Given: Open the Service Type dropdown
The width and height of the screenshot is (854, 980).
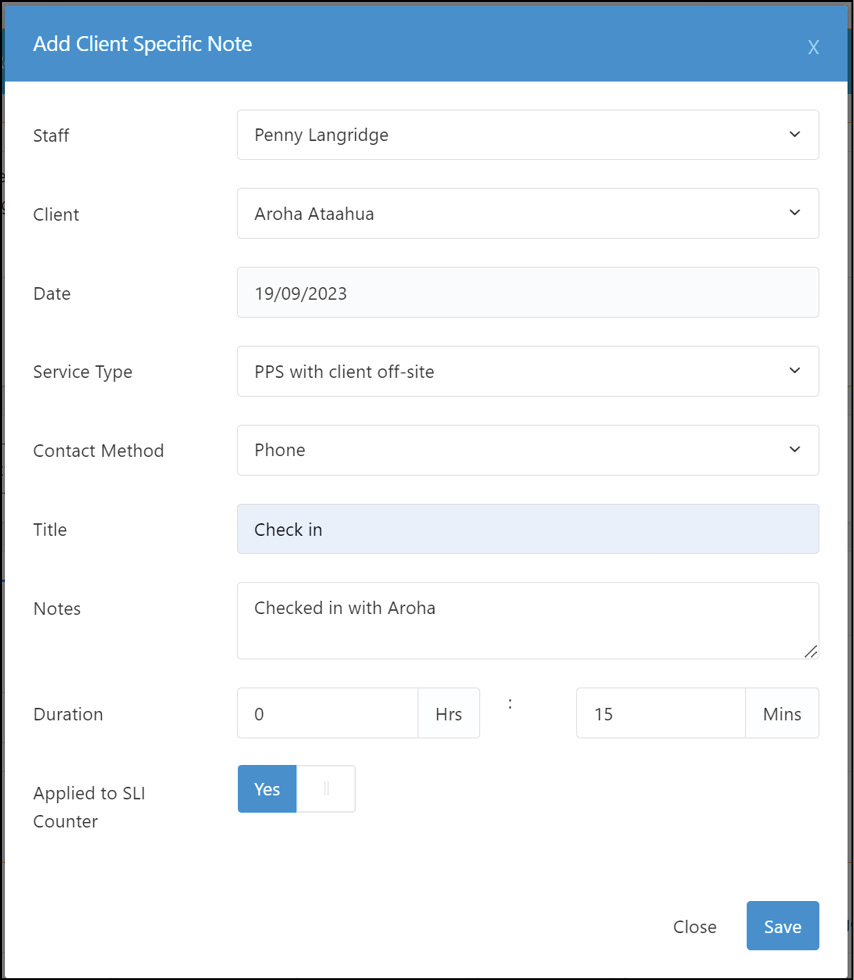Looking at the screenshot, I should pyautogui.click(x=528, y=371).
